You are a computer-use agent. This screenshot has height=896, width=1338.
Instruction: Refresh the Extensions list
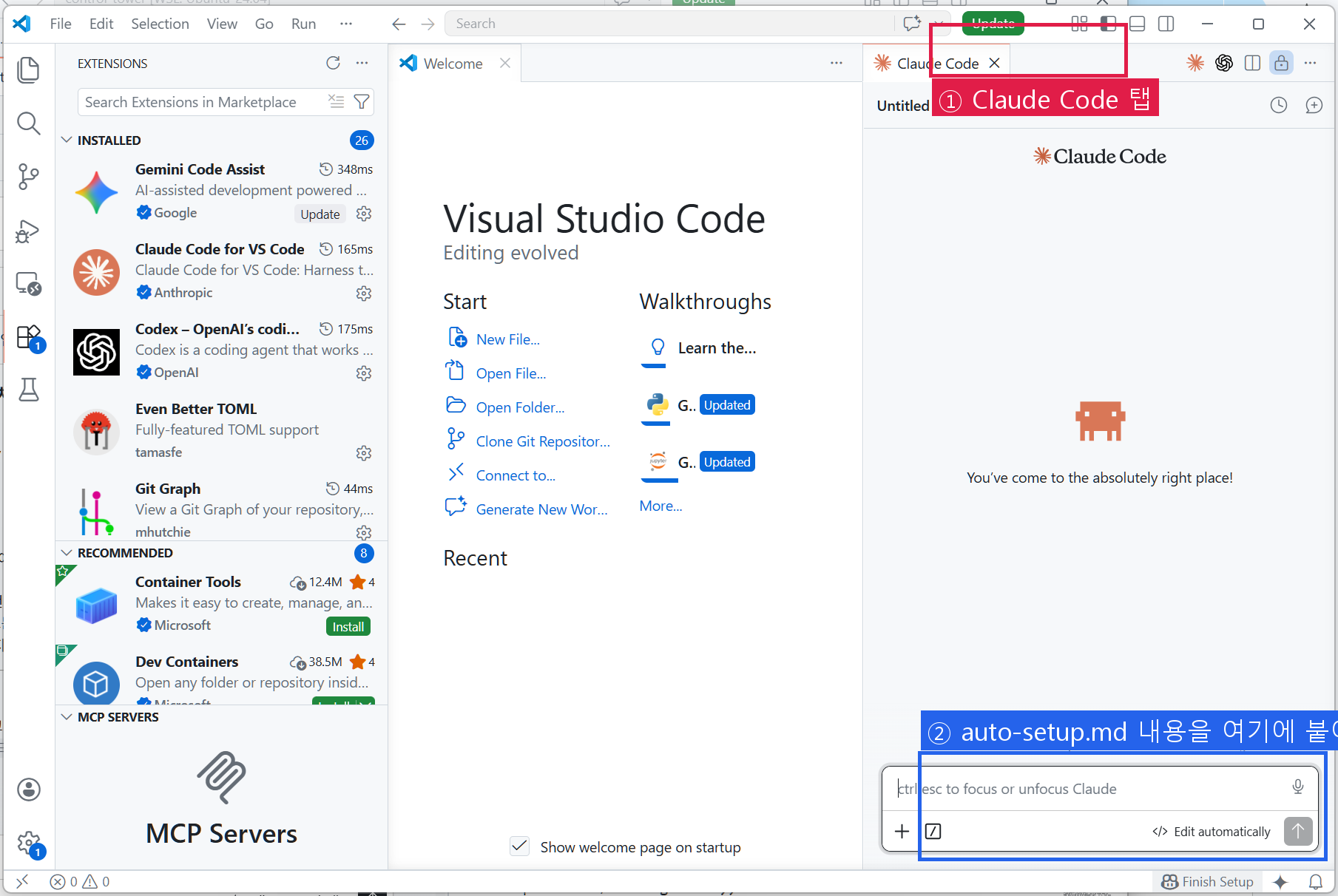334,63
